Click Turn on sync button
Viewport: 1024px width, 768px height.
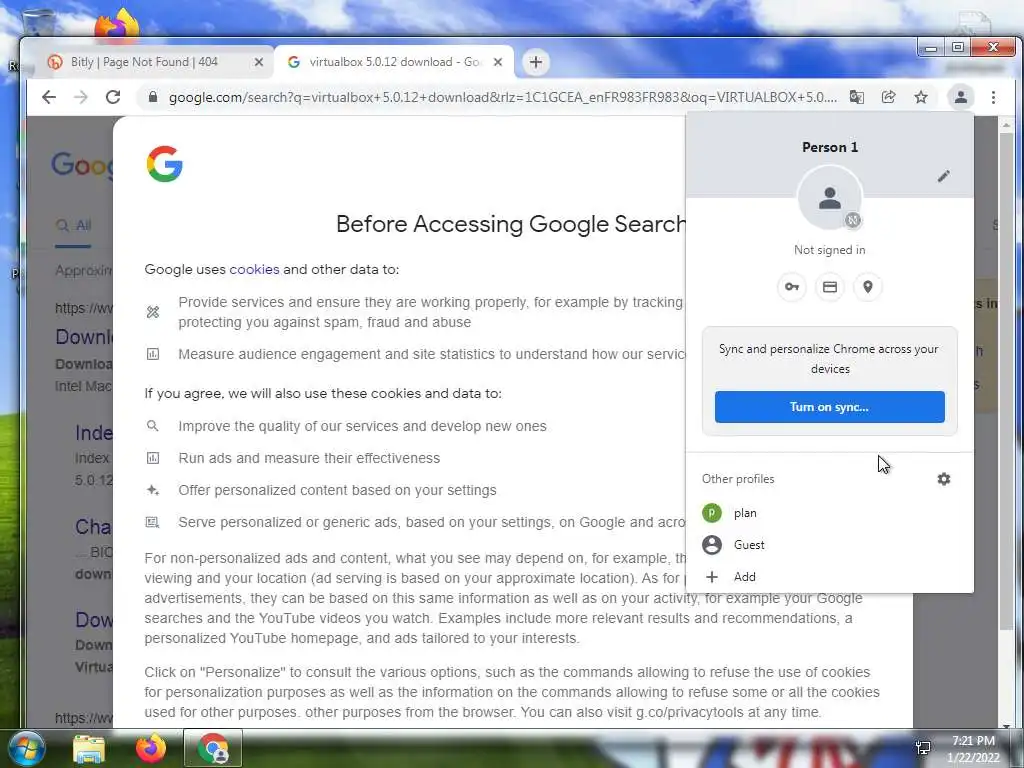[829, 407]
